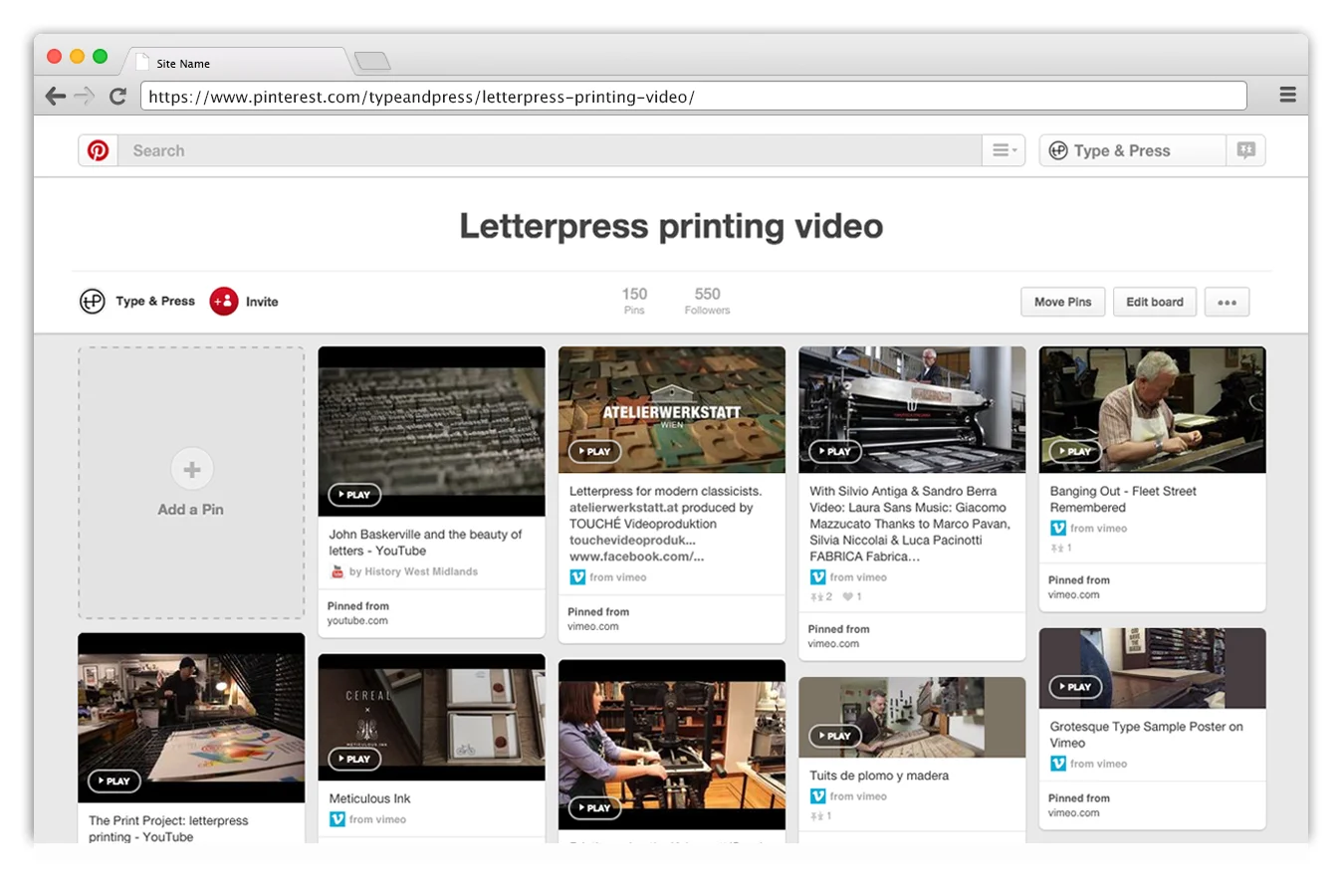Viewport: 1344px width, 896px height.
Task: Select the Site Name browser tab
Action: click(x=237, y=63)
